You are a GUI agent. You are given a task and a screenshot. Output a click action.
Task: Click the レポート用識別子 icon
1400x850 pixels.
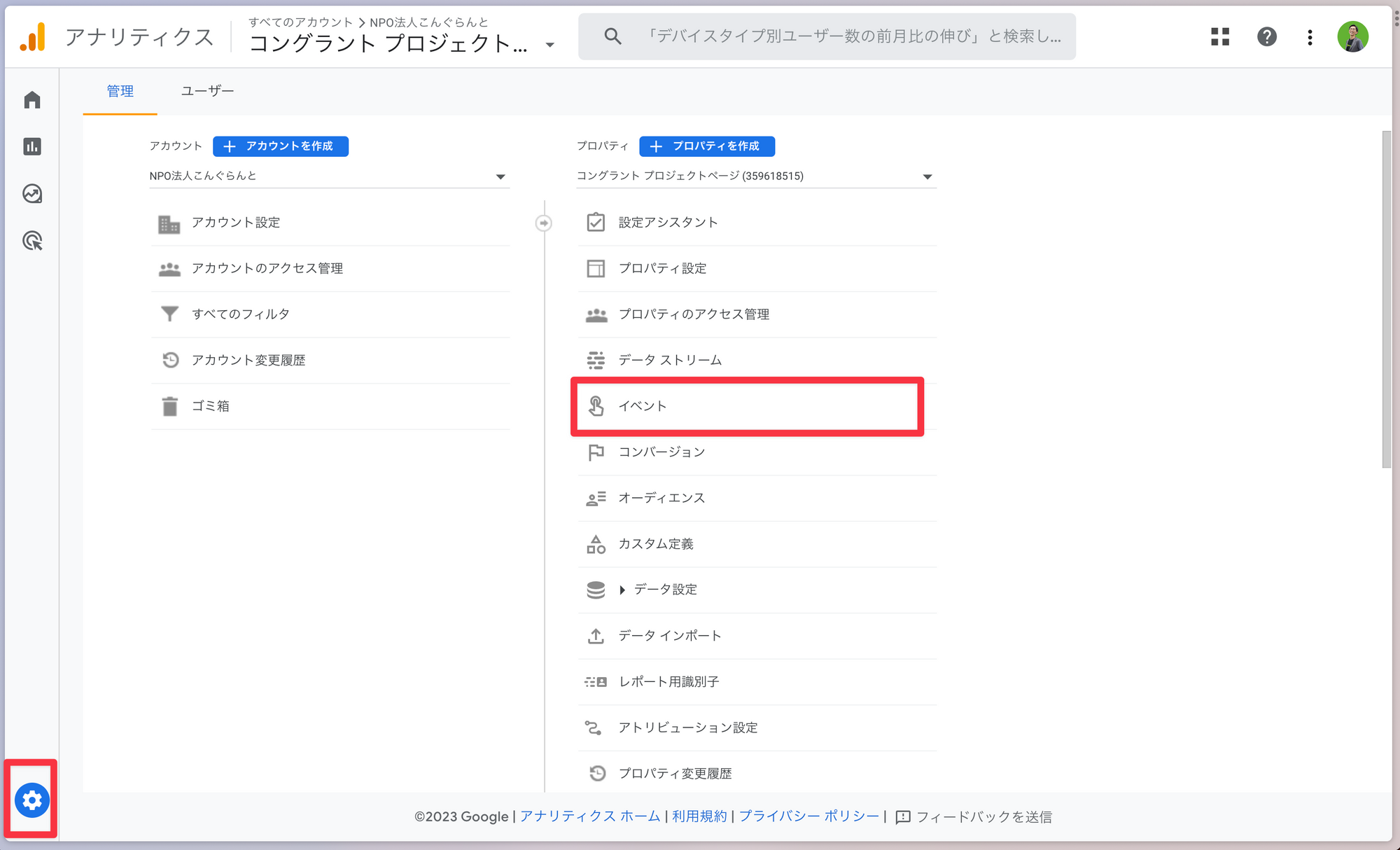596,681
